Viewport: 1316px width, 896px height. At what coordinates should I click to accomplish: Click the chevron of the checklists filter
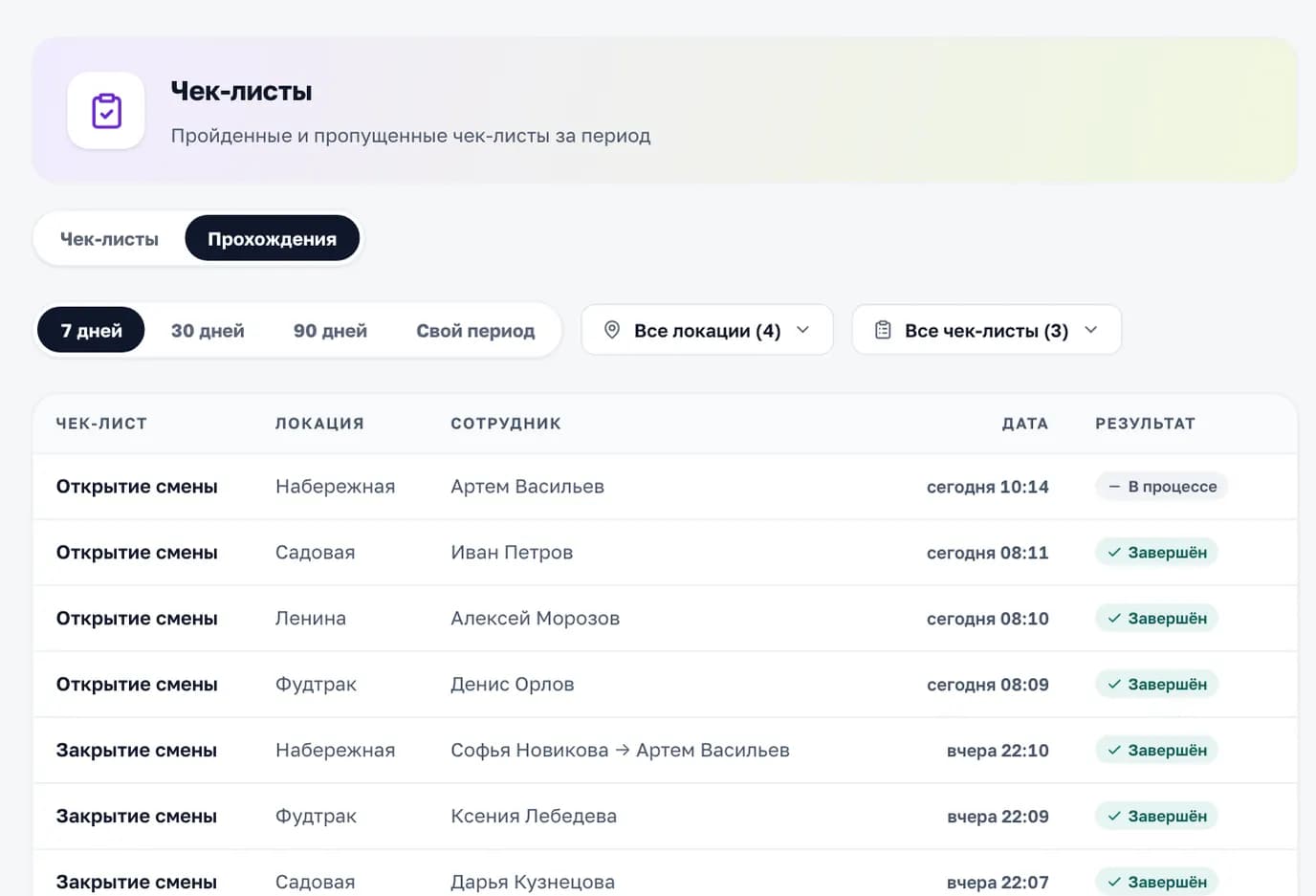pyautogui.click(x=1091, y=330)
